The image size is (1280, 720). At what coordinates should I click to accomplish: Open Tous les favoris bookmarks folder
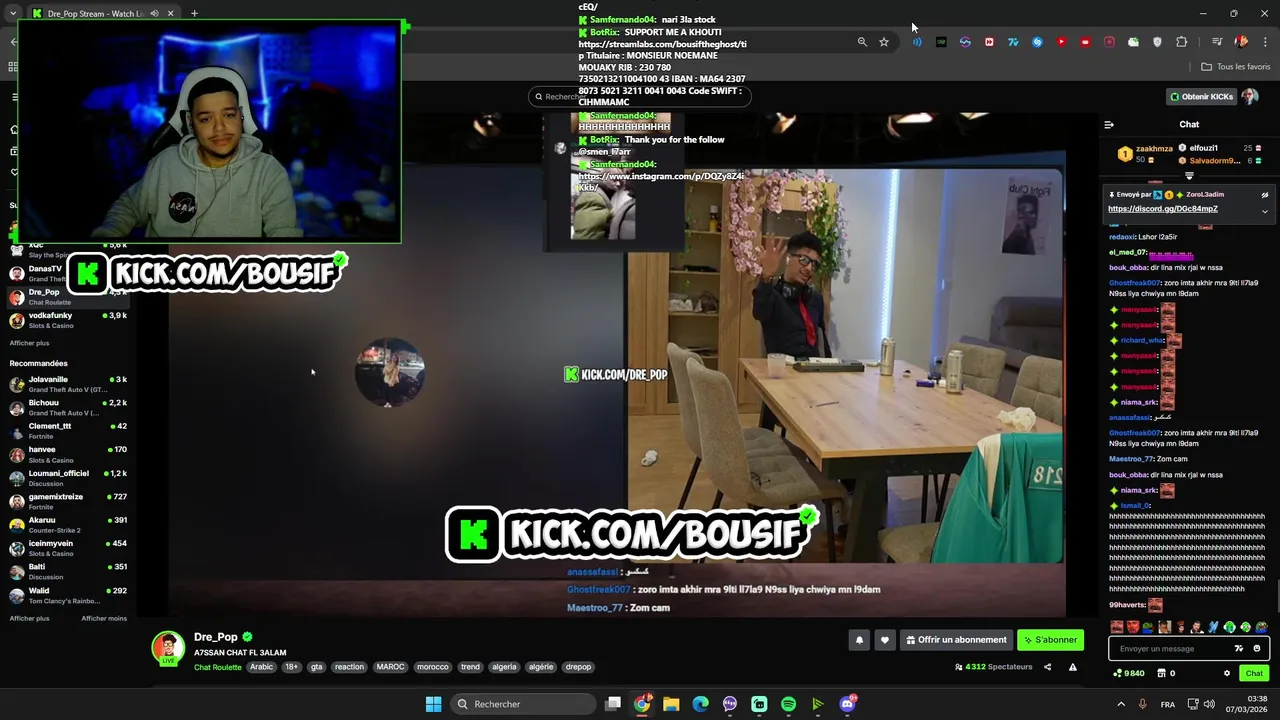[1235, 67]
